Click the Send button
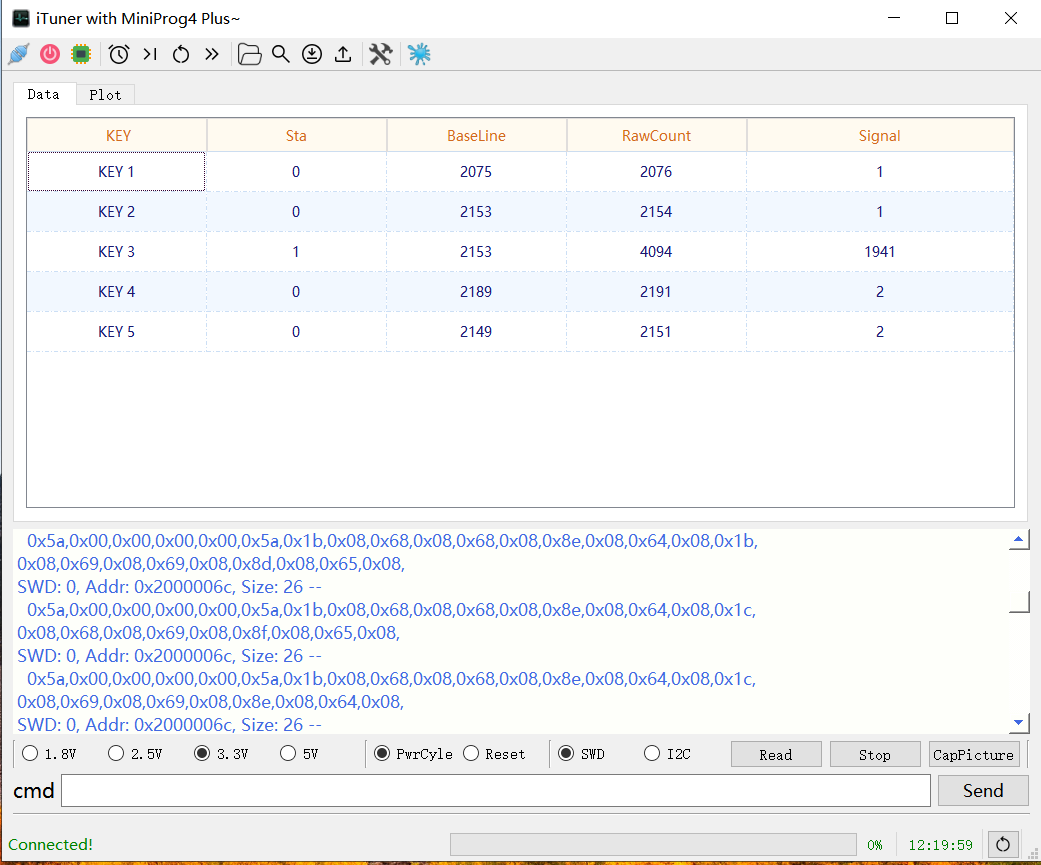The width and height of the screenshot is (1041, 865). 983,791
